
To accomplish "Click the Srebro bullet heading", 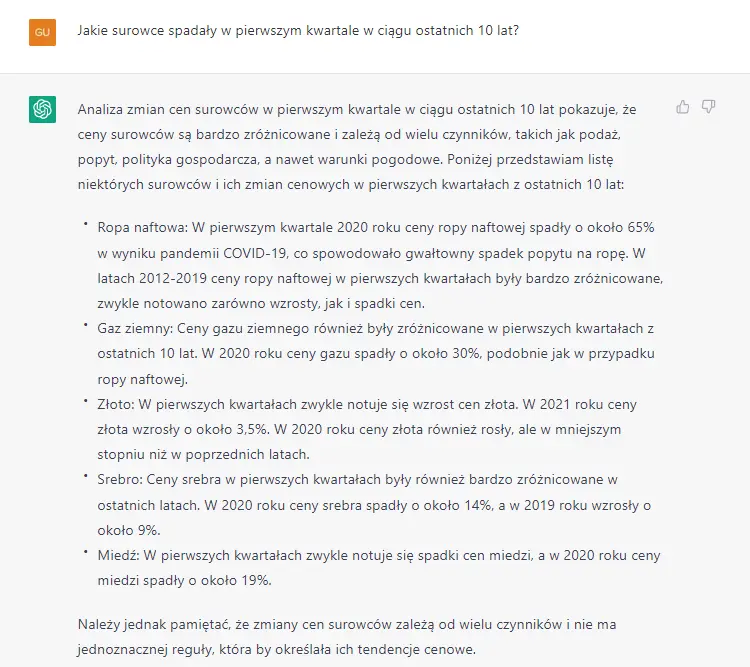I will [120, 480].
